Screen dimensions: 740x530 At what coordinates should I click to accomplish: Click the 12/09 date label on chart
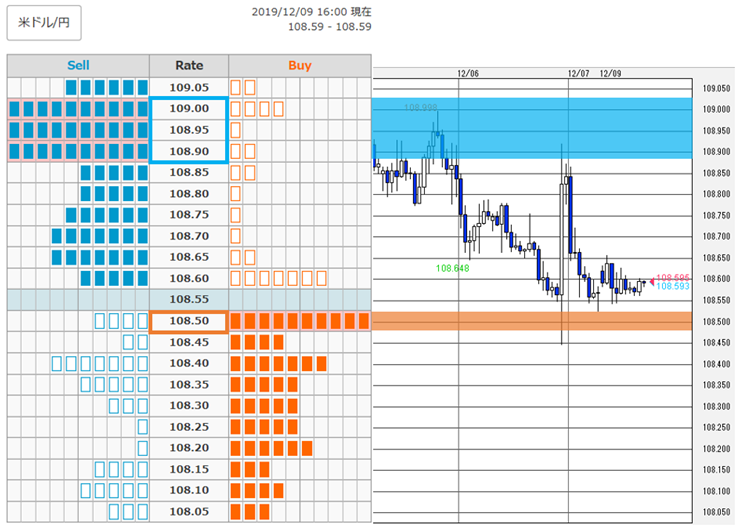tap(610, 74)
